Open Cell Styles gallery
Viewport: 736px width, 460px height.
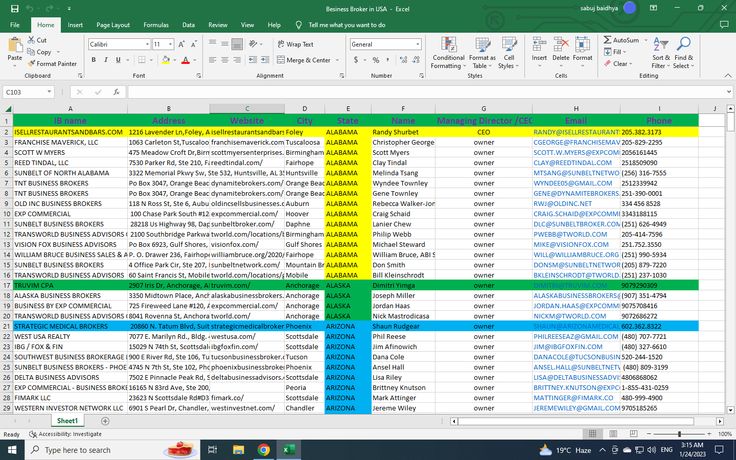click(x=508, y=53)
